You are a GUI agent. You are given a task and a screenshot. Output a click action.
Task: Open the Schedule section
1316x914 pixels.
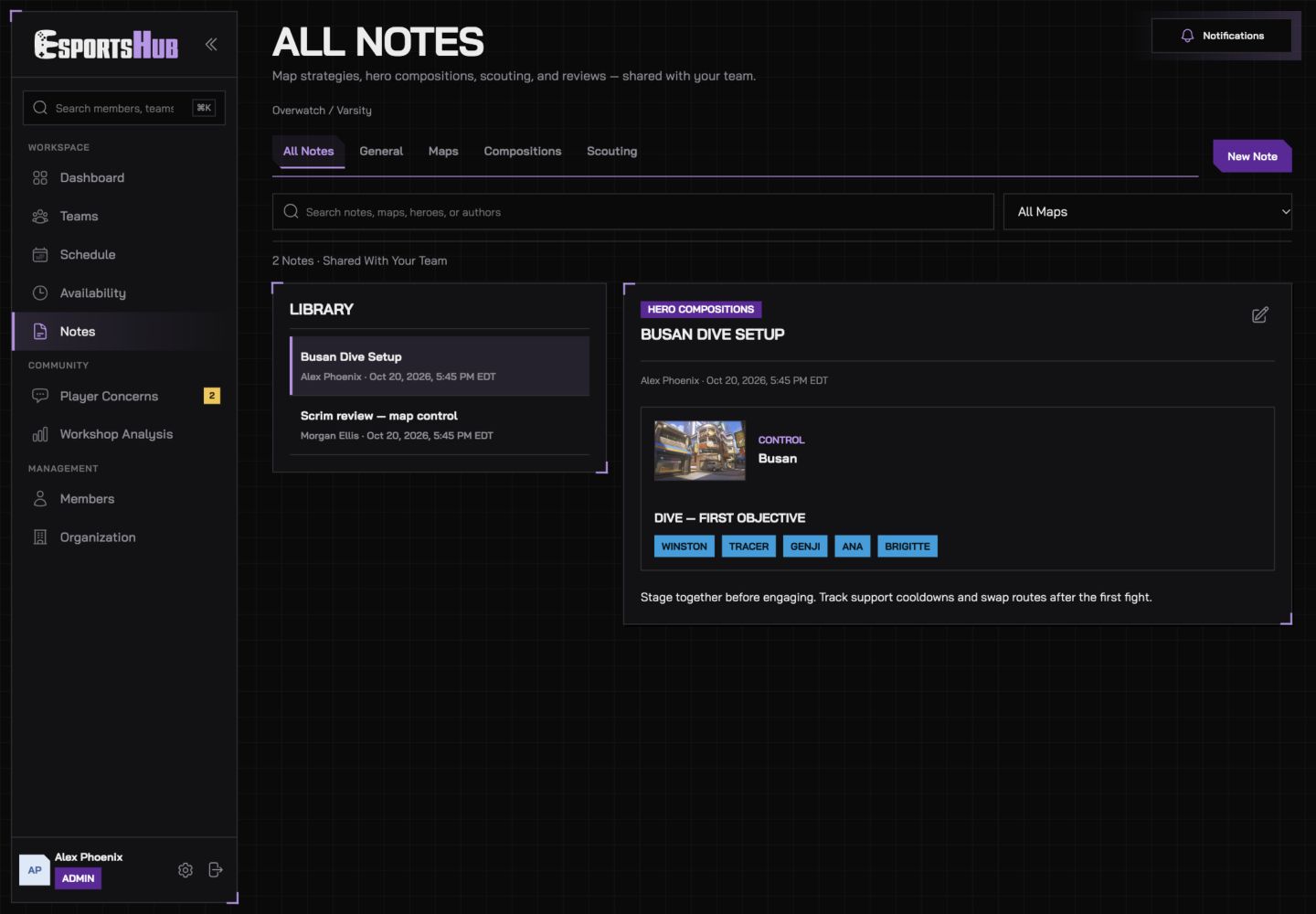coord(124,254)
